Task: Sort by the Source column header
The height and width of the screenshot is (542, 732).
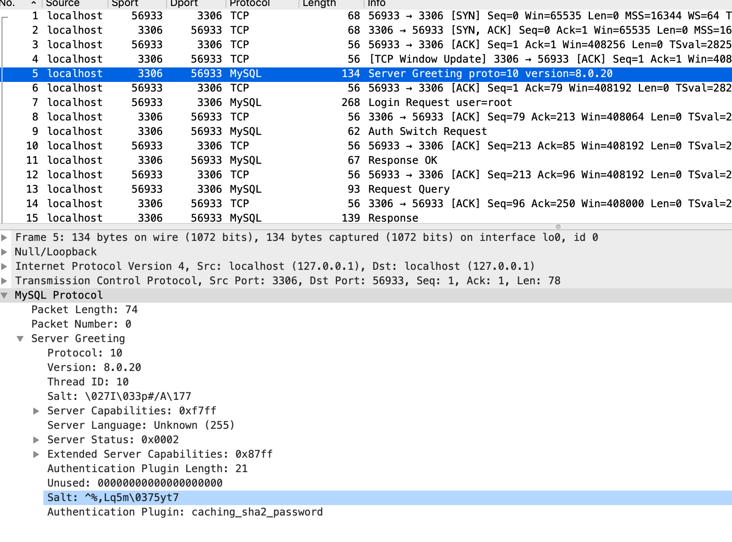Action: (x=74, y=3)
